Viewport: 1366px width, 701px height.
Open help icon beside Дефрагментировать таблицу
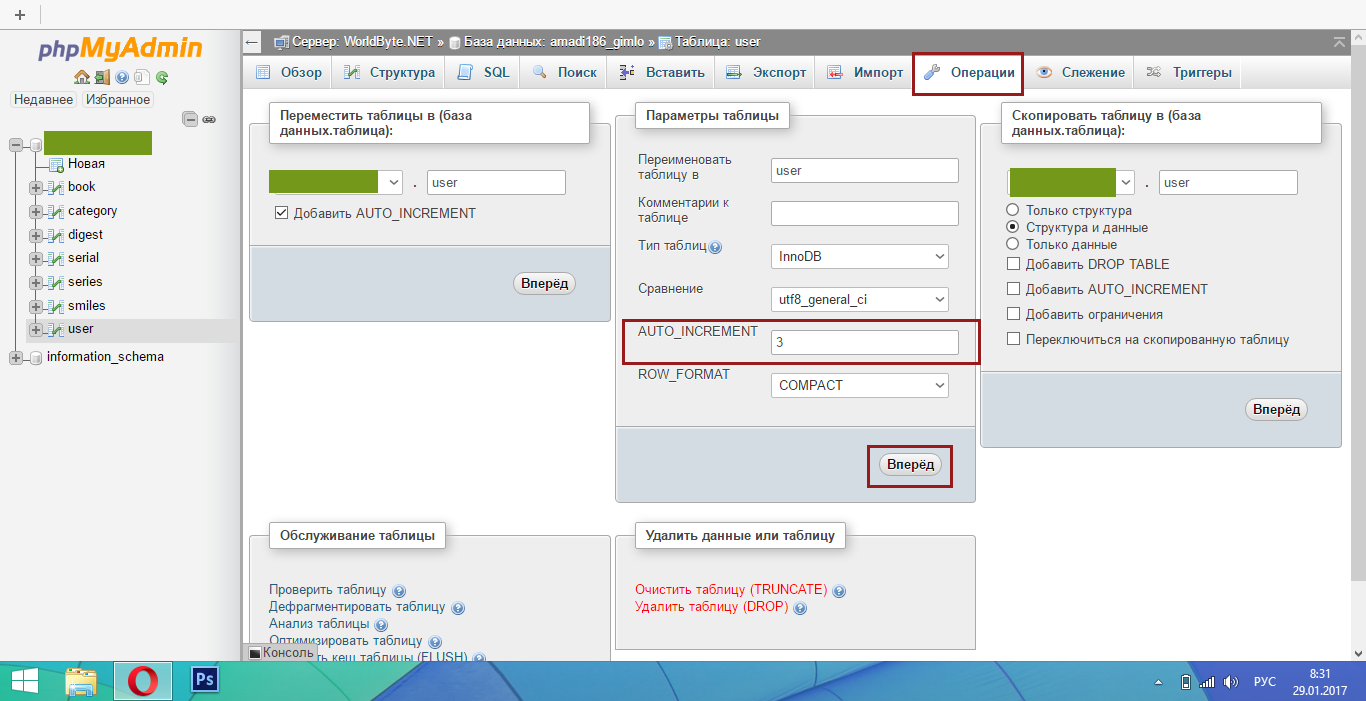click(458, 608)
